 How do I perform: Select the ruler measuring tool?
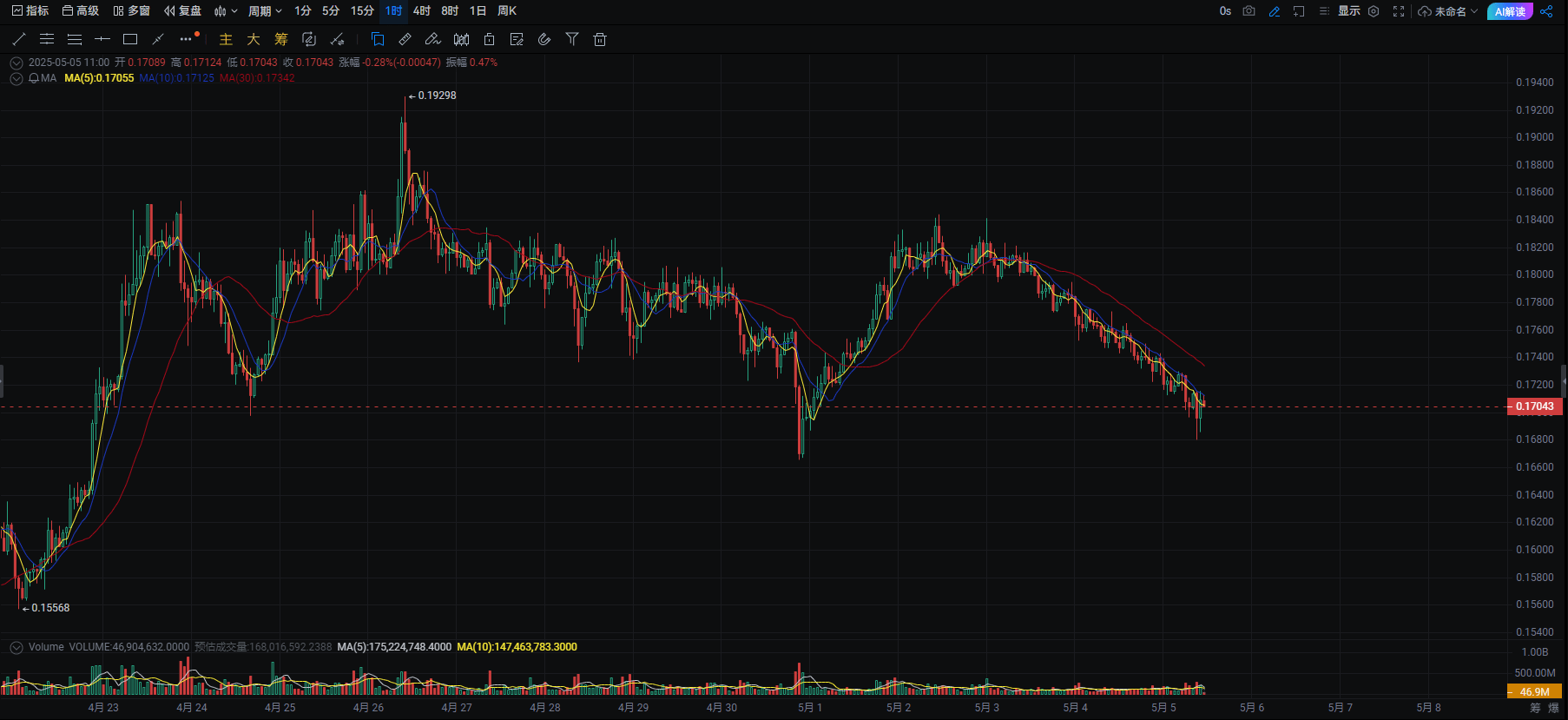[405, 39]
